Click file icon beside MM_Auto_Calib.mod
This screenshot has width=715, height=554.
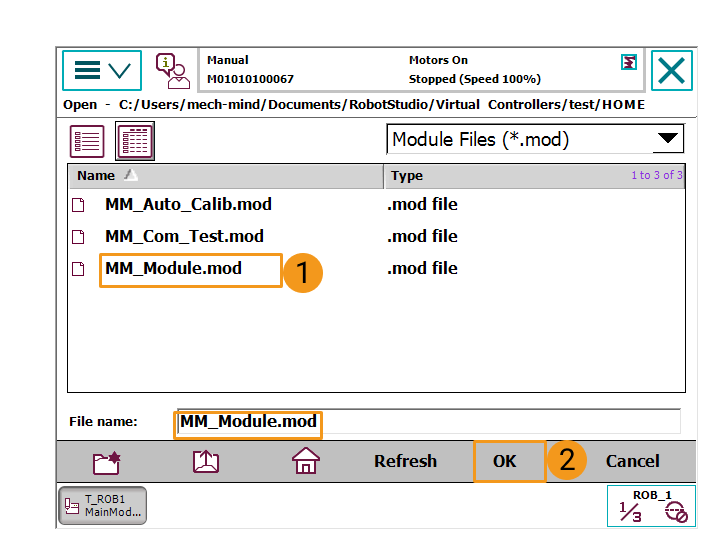point(78,205)
